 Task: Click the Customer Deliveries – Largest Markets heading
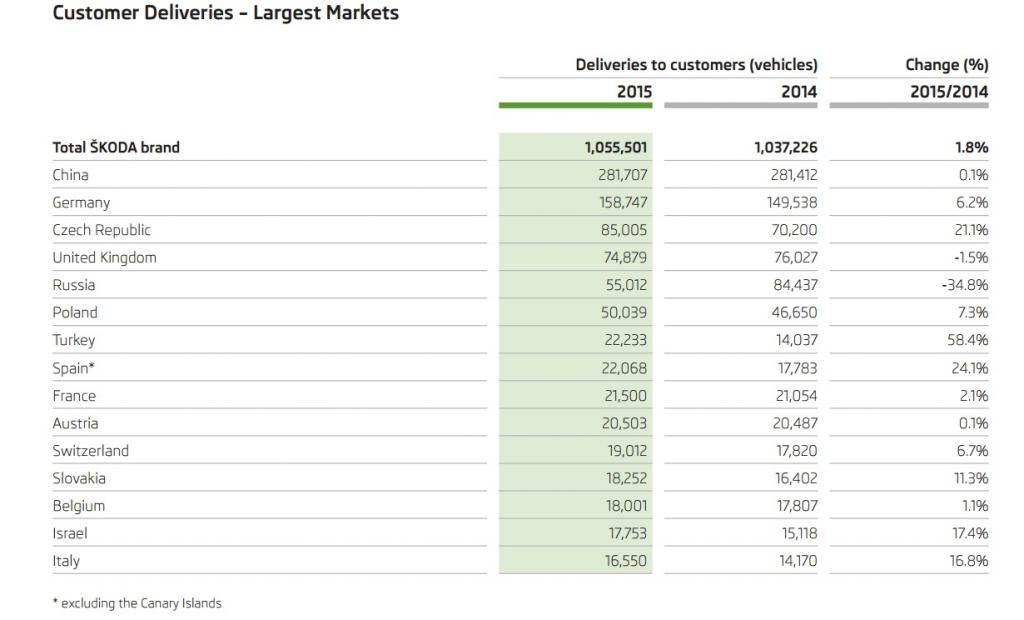pos(225,12)
